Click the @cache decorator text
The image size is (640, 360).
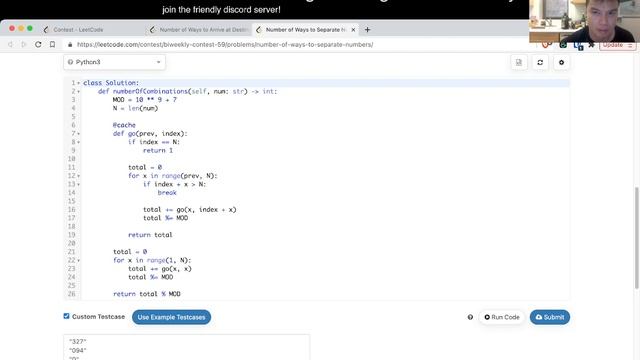pos(124,125)
